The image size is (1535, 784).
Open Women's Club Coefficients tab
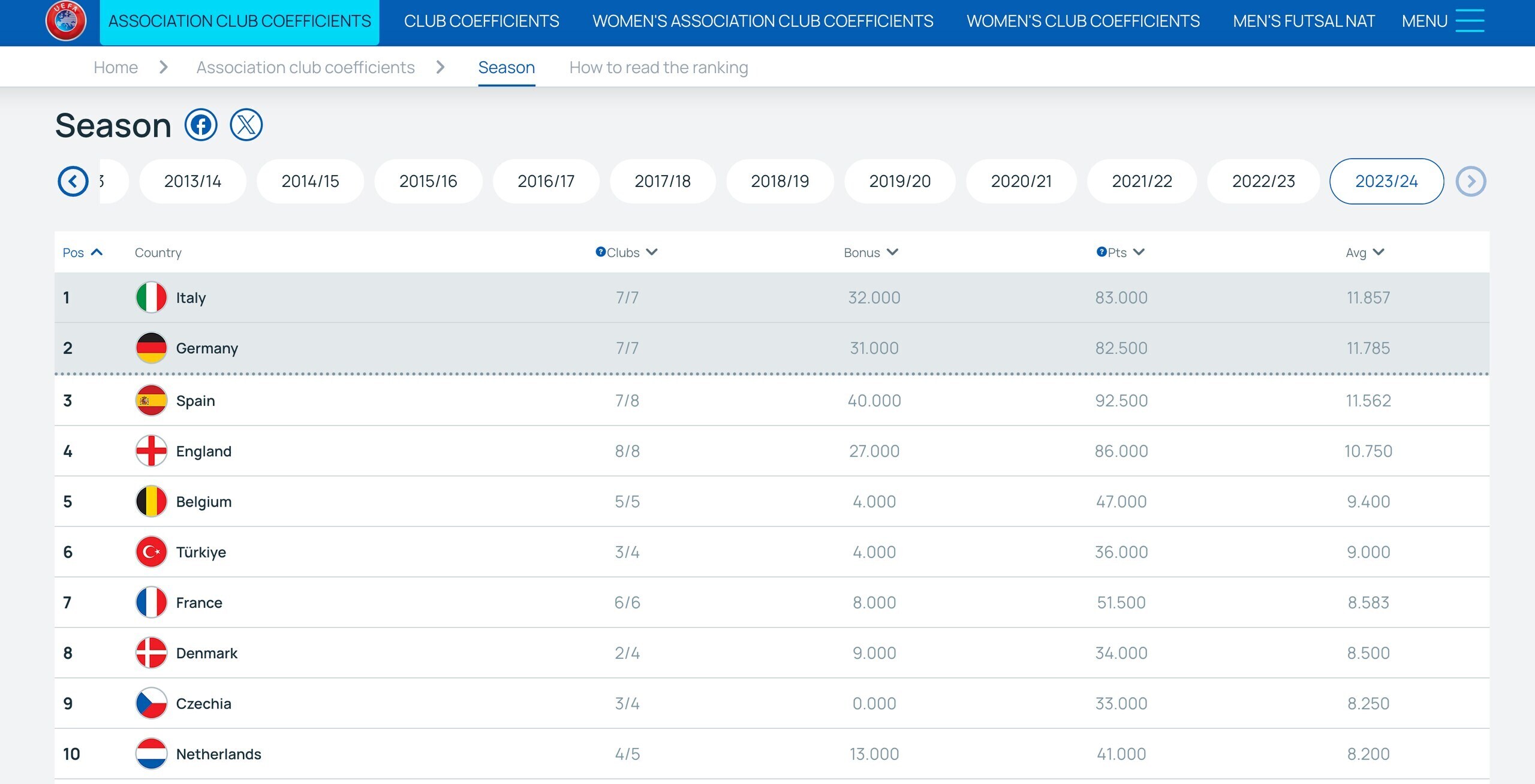1083,22
